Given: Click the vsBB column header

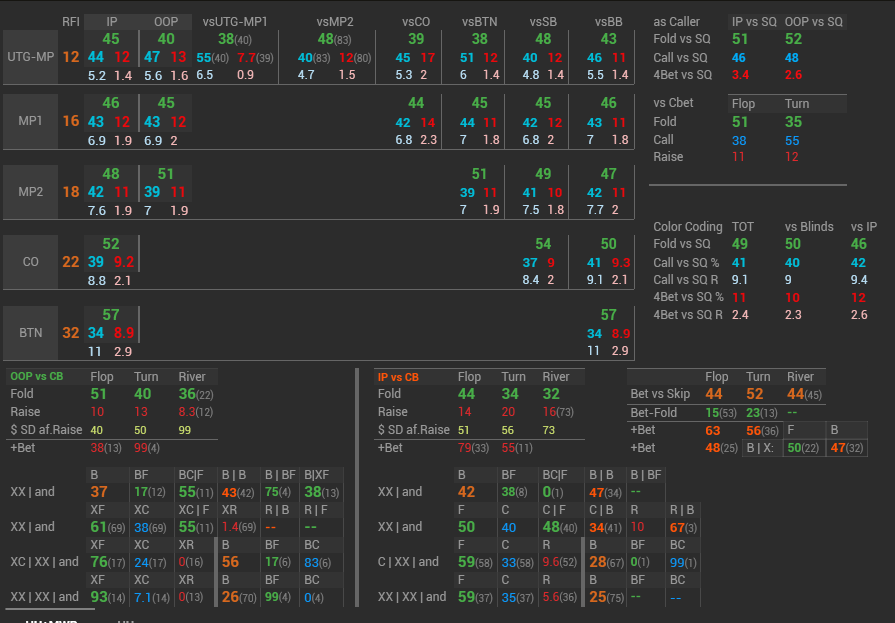Looking at the screenshot, I should [608, 21].
